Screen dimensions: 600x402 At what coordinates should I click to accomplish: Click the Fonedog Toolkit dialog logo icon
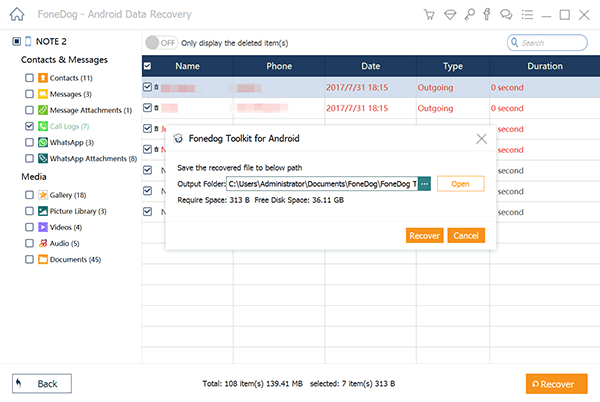[x=178, y=138]
